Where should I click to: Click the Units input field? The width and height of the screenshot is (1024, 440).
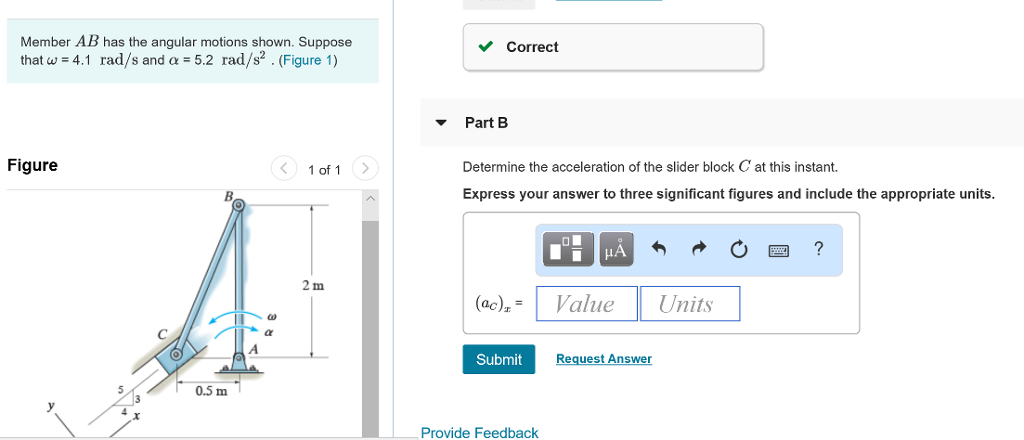[x=690, y=304]
